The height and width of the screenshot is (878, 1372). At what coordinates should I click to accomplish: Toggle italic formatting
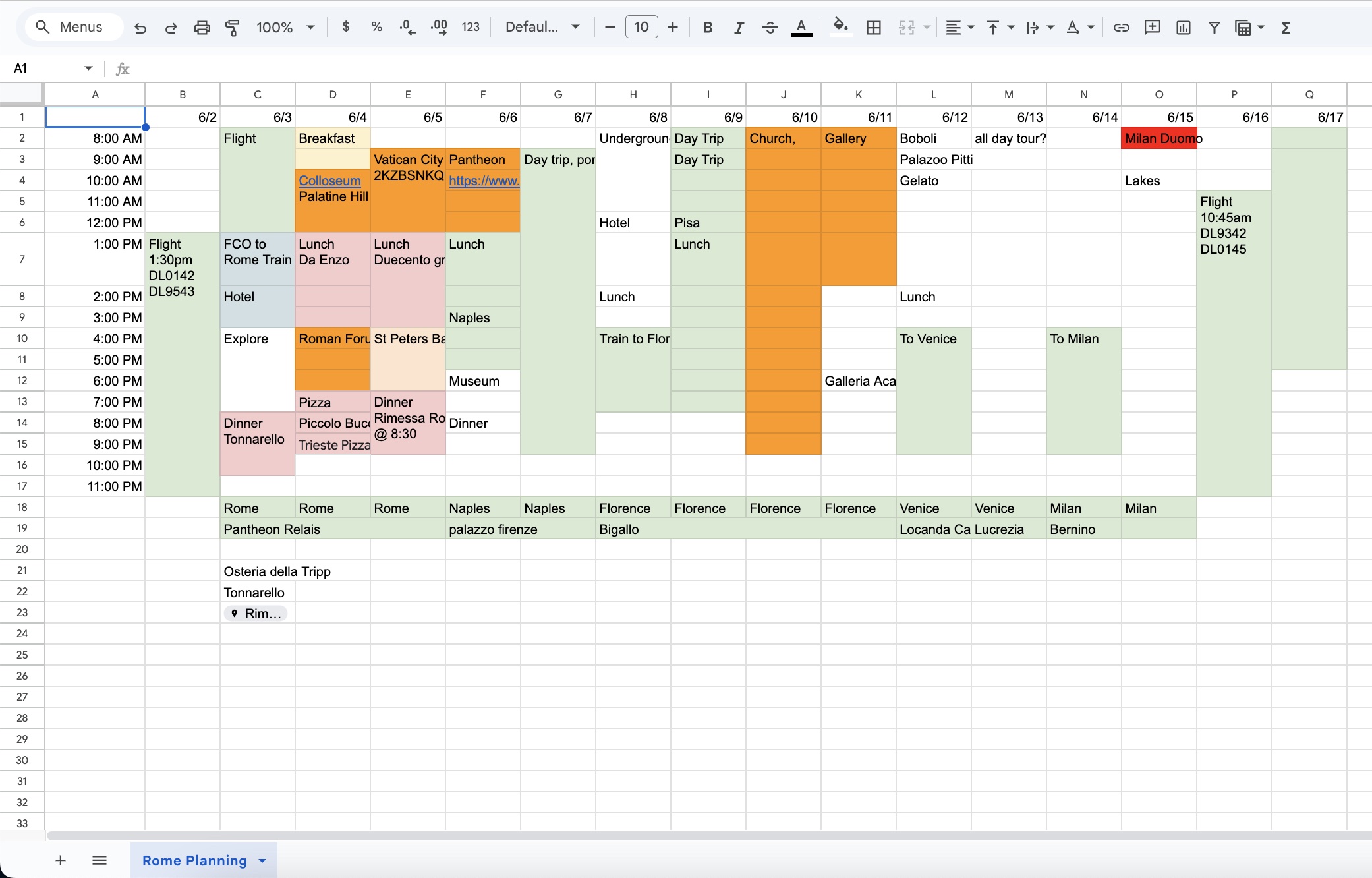[x=739, y=28]
